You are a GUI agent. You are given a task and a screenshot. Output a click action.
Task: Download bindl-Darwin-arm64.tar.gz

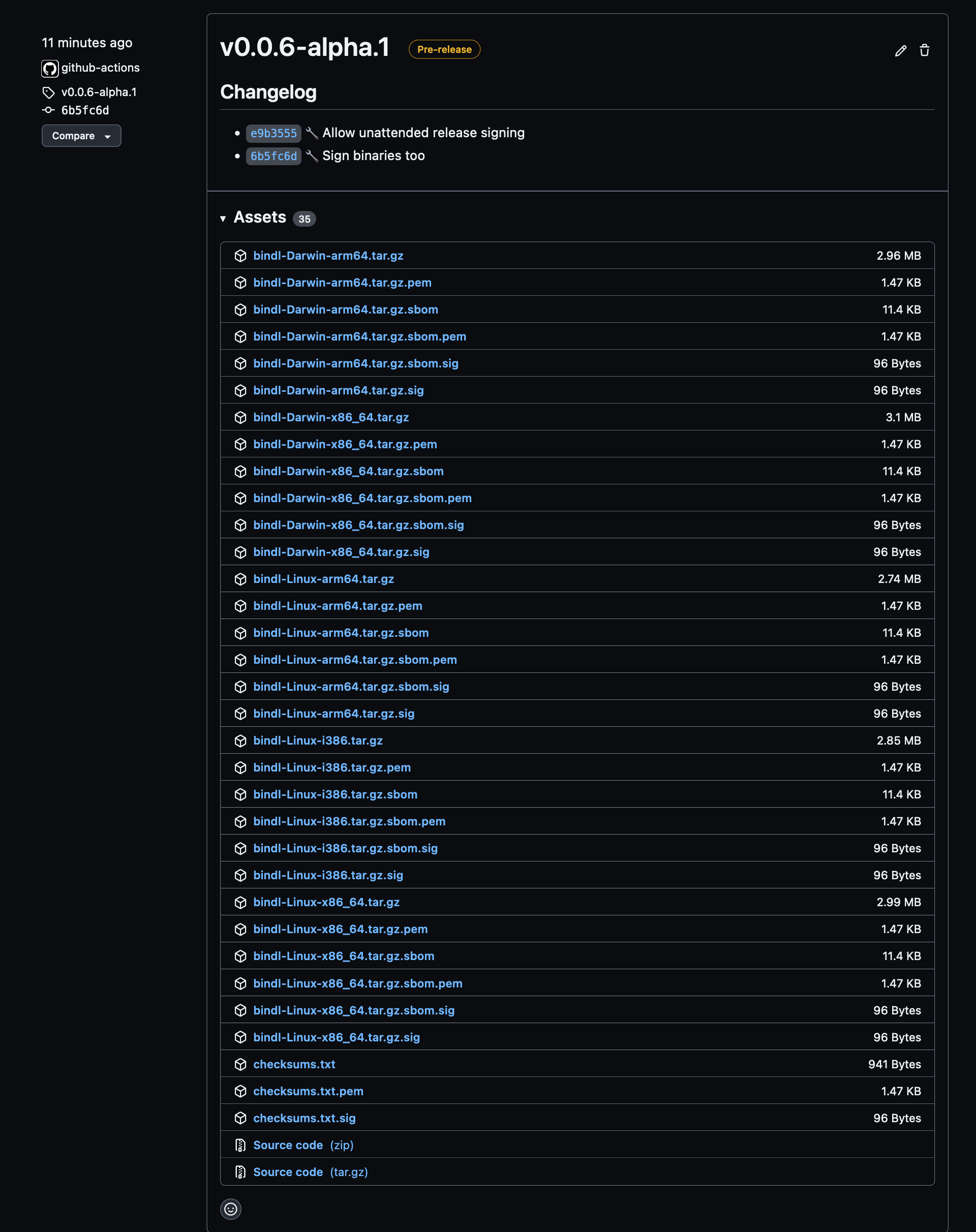(328, 256)
